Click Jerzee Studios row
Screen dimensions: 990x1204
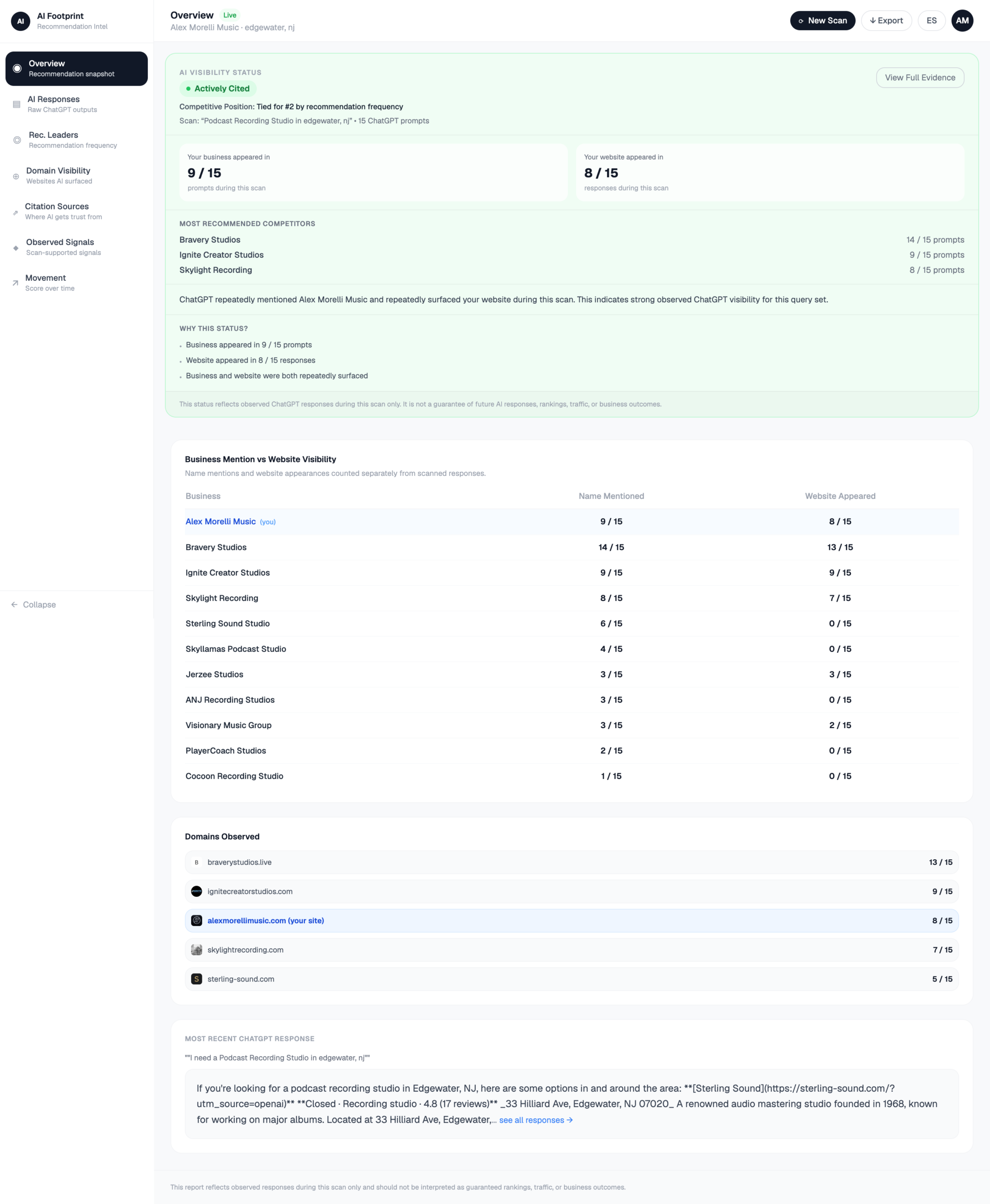(x=571, y=674)
